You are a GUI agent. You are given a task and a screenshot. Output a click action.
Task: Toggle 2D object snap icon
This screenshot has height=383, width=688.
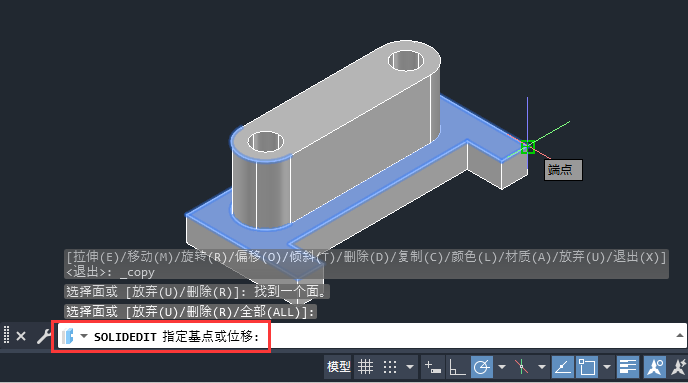click(587, 367)
